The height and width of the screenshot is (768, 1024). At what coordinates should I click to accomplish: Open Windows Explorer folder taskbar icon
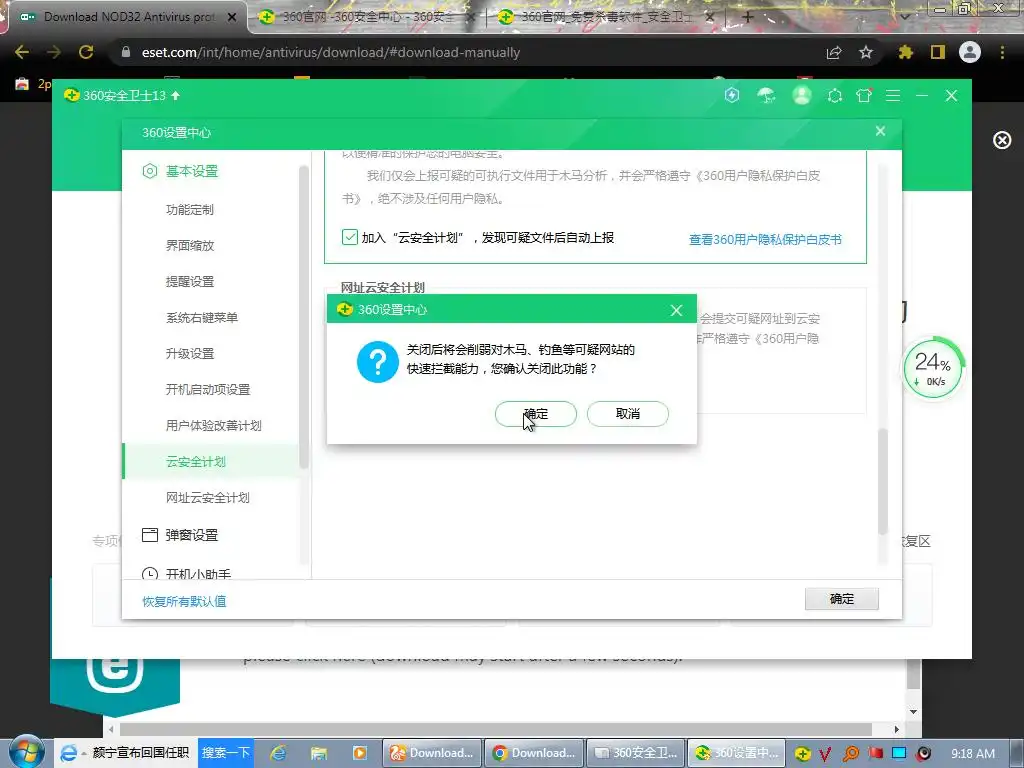[319, 753]
